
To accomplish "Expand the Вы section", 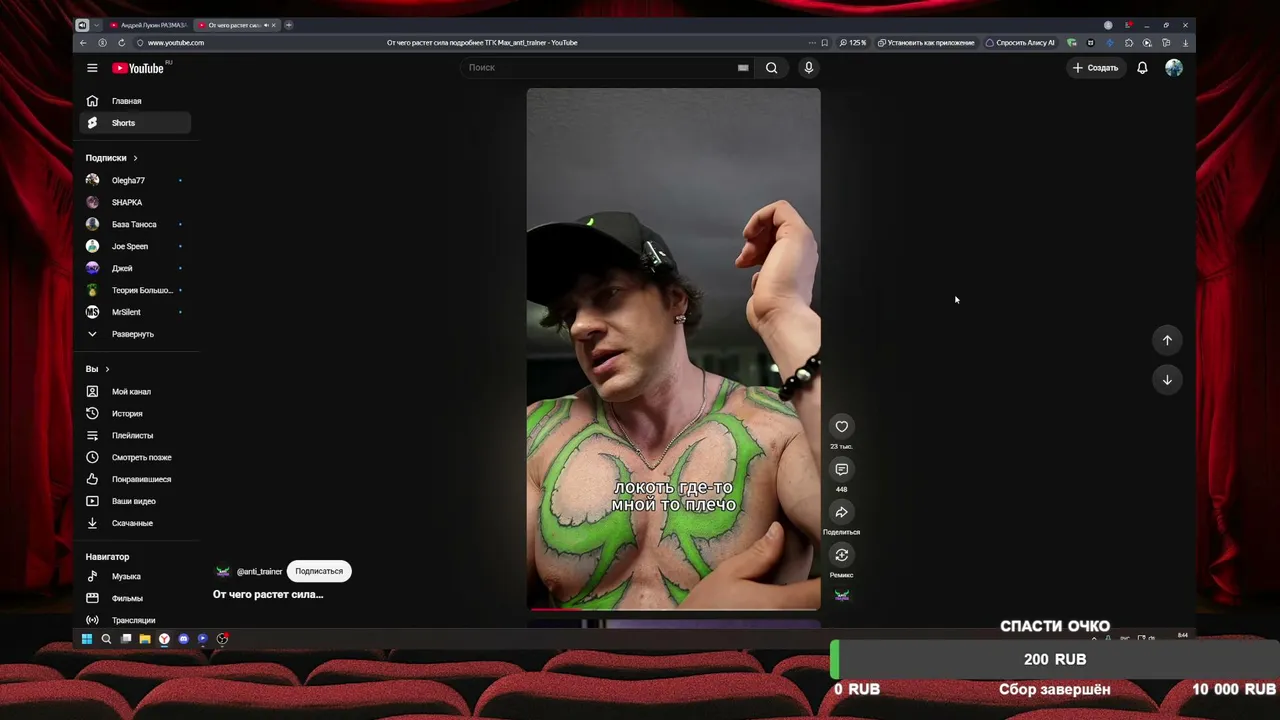I will [x=98, y=369].
